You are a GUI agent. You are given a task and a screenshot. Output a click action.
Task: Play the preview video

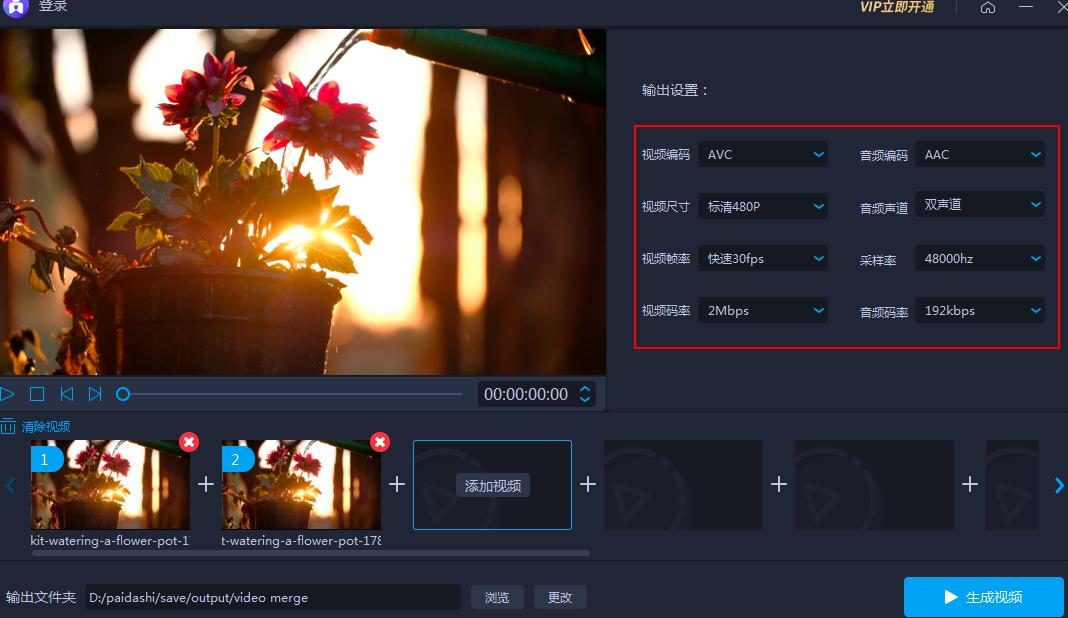[x=7, y=394]
